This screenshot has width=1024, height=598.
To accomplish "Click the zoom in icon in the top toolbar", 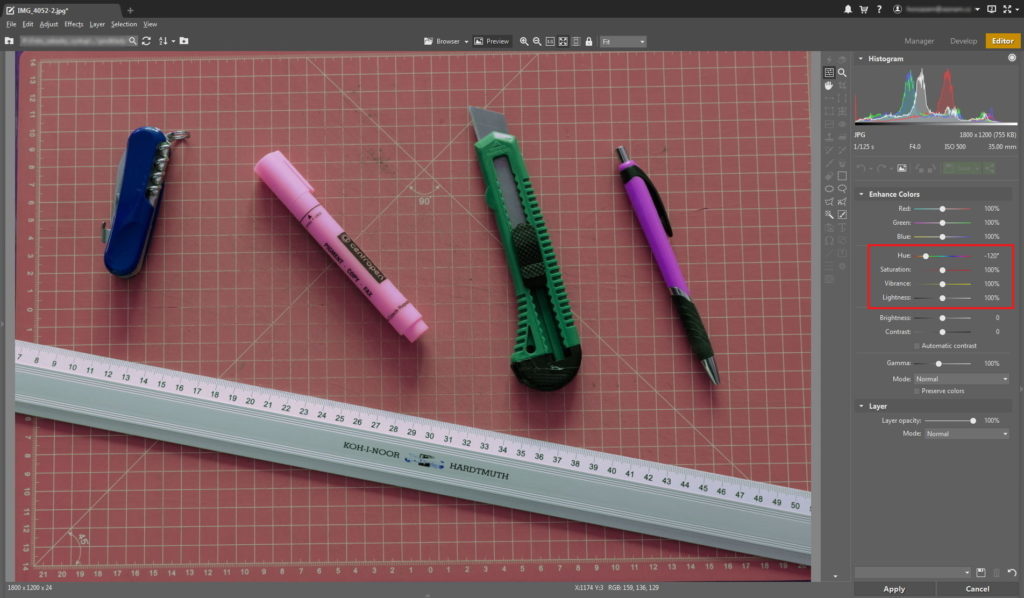I will click(524, 41).
